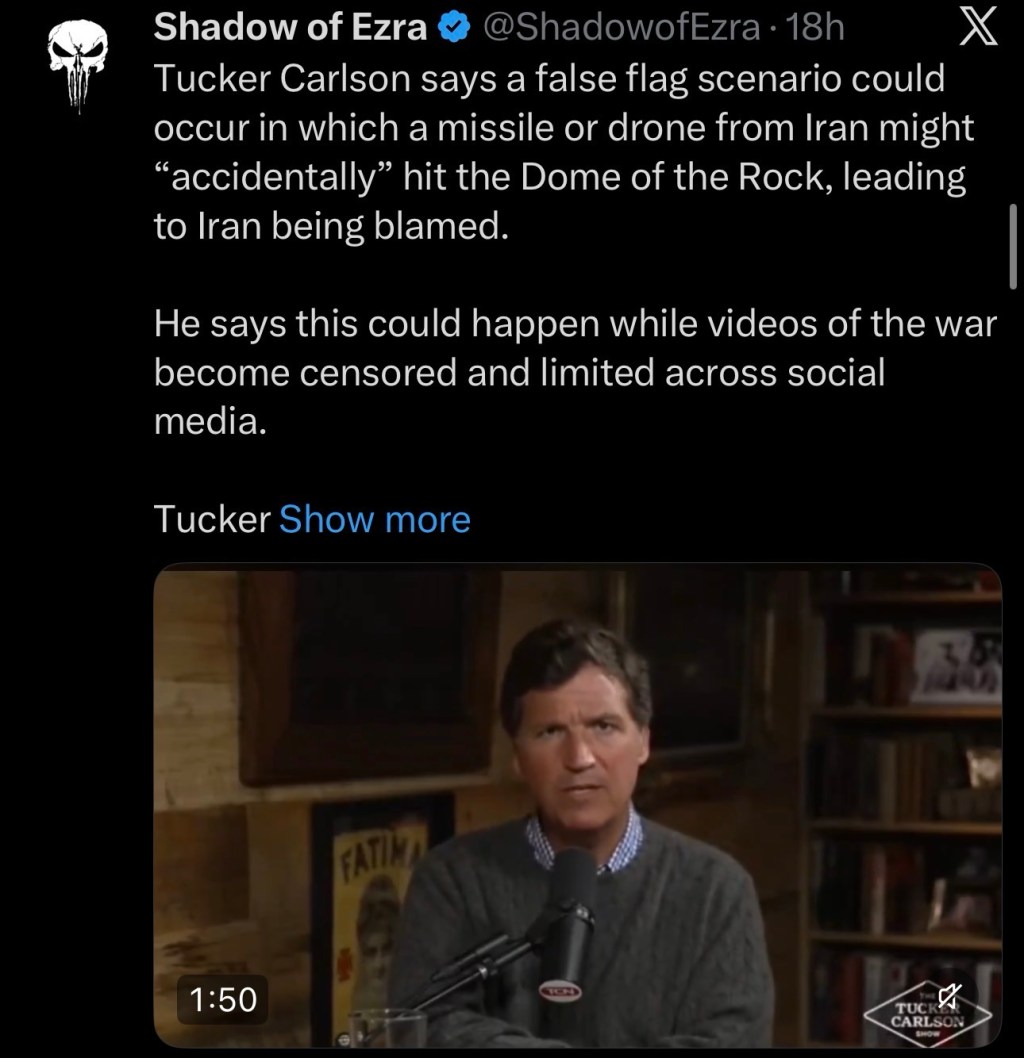Click the paragraph starting with He says
Image resolution: width=1024 pixels, height=1058 pixels.
click(575, 372)
